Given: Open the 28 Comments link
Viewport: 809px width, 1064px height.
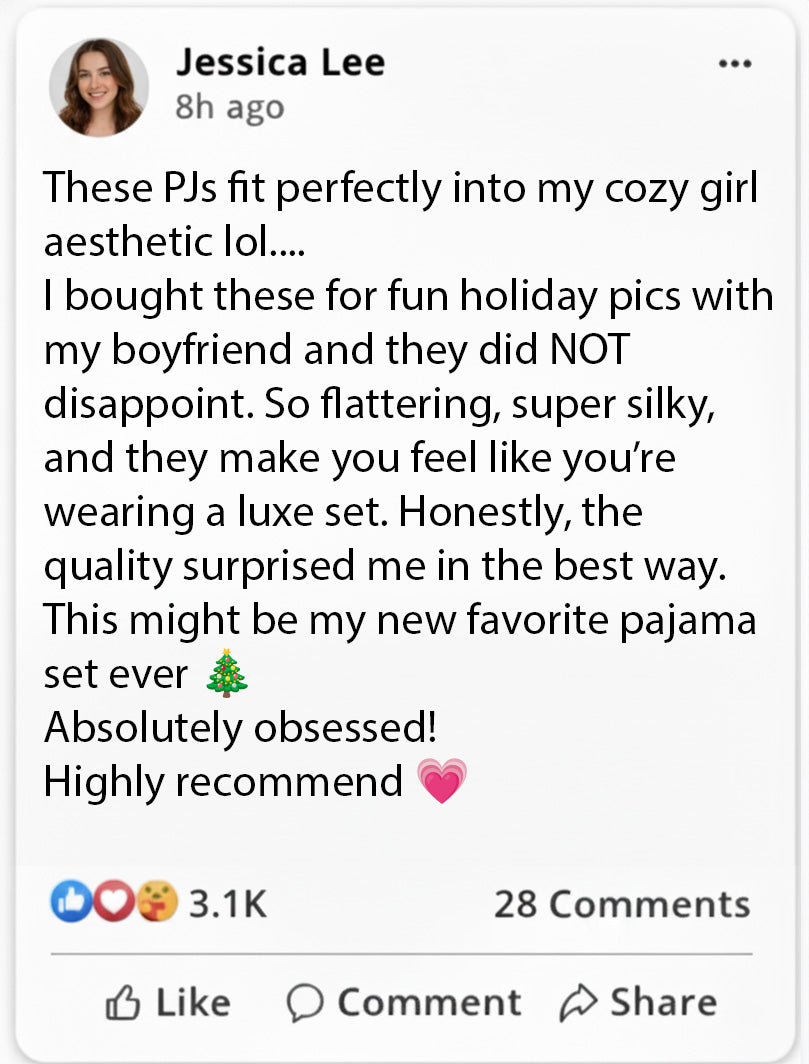Looking at the screenshot, I should (x=621, y=904).
